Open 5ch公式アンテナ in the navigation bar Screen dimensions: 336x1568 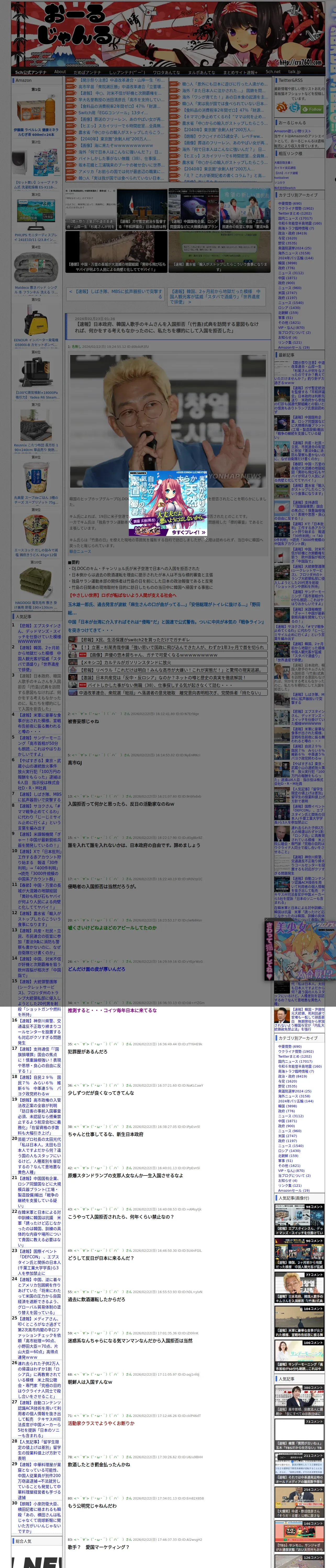(x=31, y=72)
